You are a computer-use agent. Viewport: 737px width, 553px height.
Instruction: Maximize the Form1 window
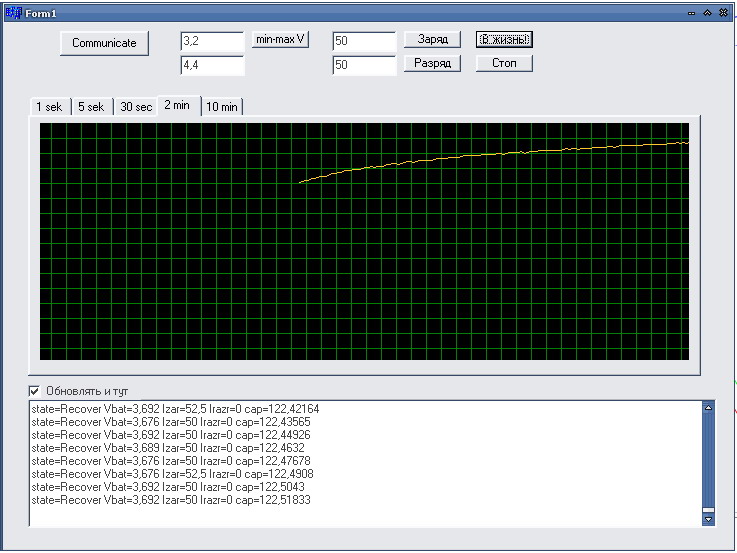pyautogui.click(x=707, y=13)
